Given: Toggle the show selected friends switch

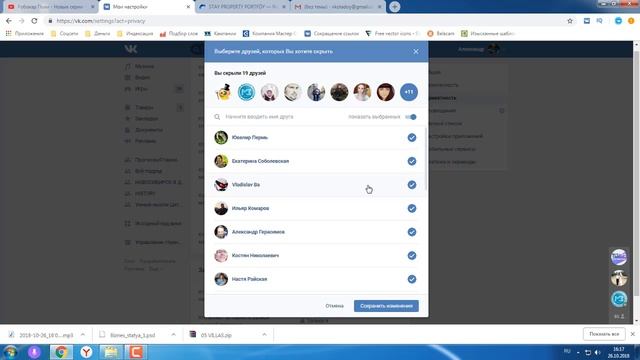Looking at the screenshot, I should click(x=411, y=117).
